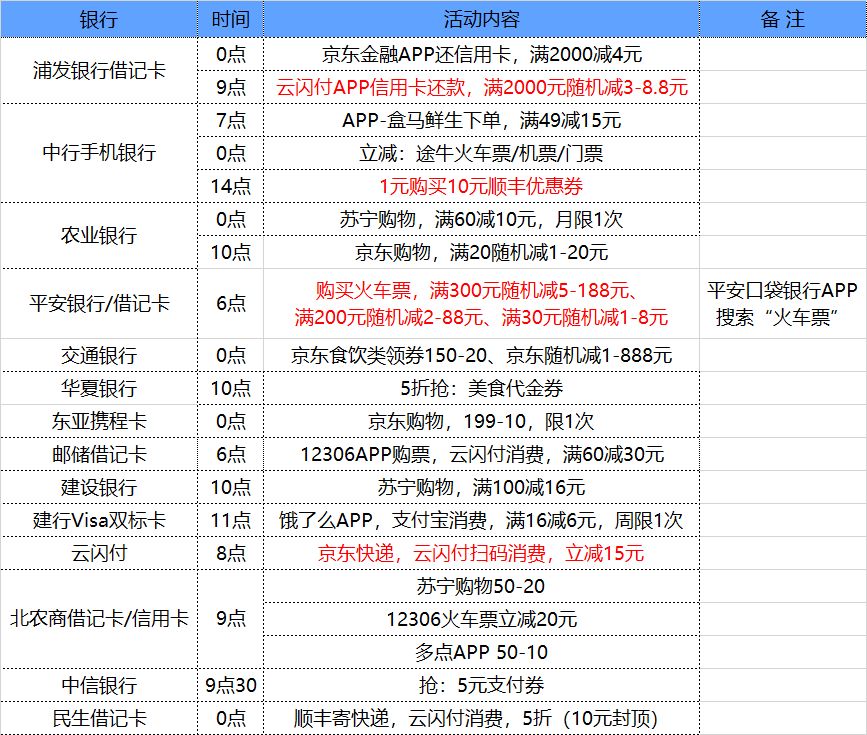The height and width of the screenshot is (735, 867).
Task: Click the 中信银行 cell
Action: coord(99,685)
